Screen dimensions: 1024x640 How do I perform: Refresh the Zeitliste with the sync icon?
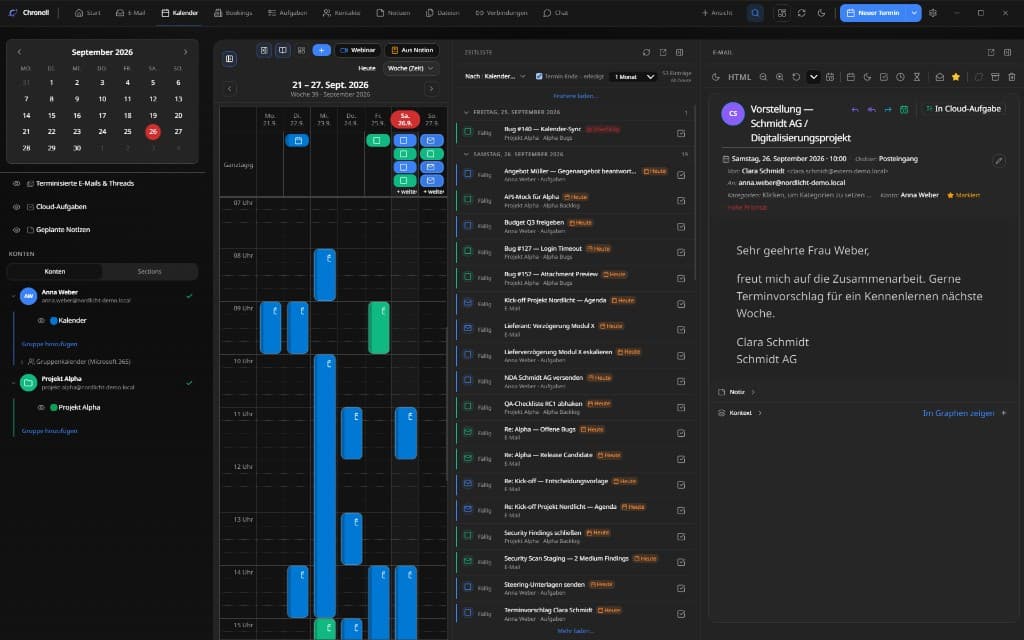click(x=646, y=52)
